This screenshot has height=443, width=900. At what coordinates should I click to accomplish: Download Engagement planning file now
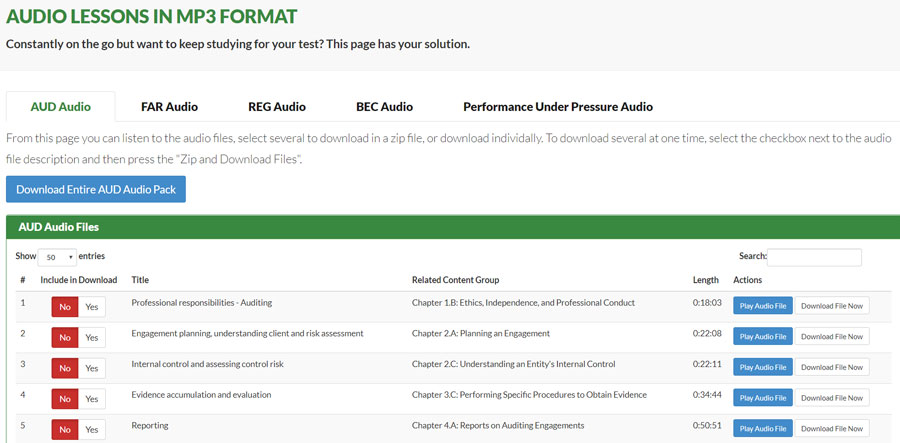click(832, 337)
